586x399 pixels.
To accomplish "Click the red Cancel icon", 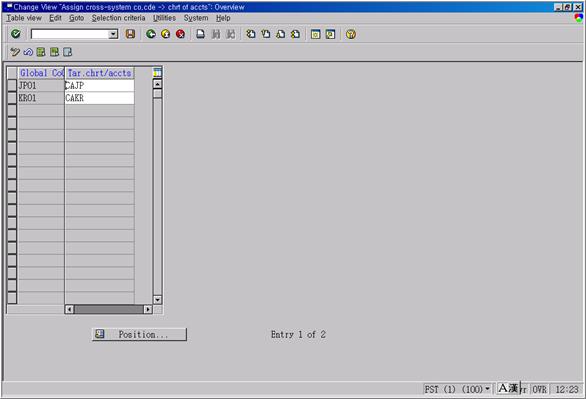I will pos(181,34).
